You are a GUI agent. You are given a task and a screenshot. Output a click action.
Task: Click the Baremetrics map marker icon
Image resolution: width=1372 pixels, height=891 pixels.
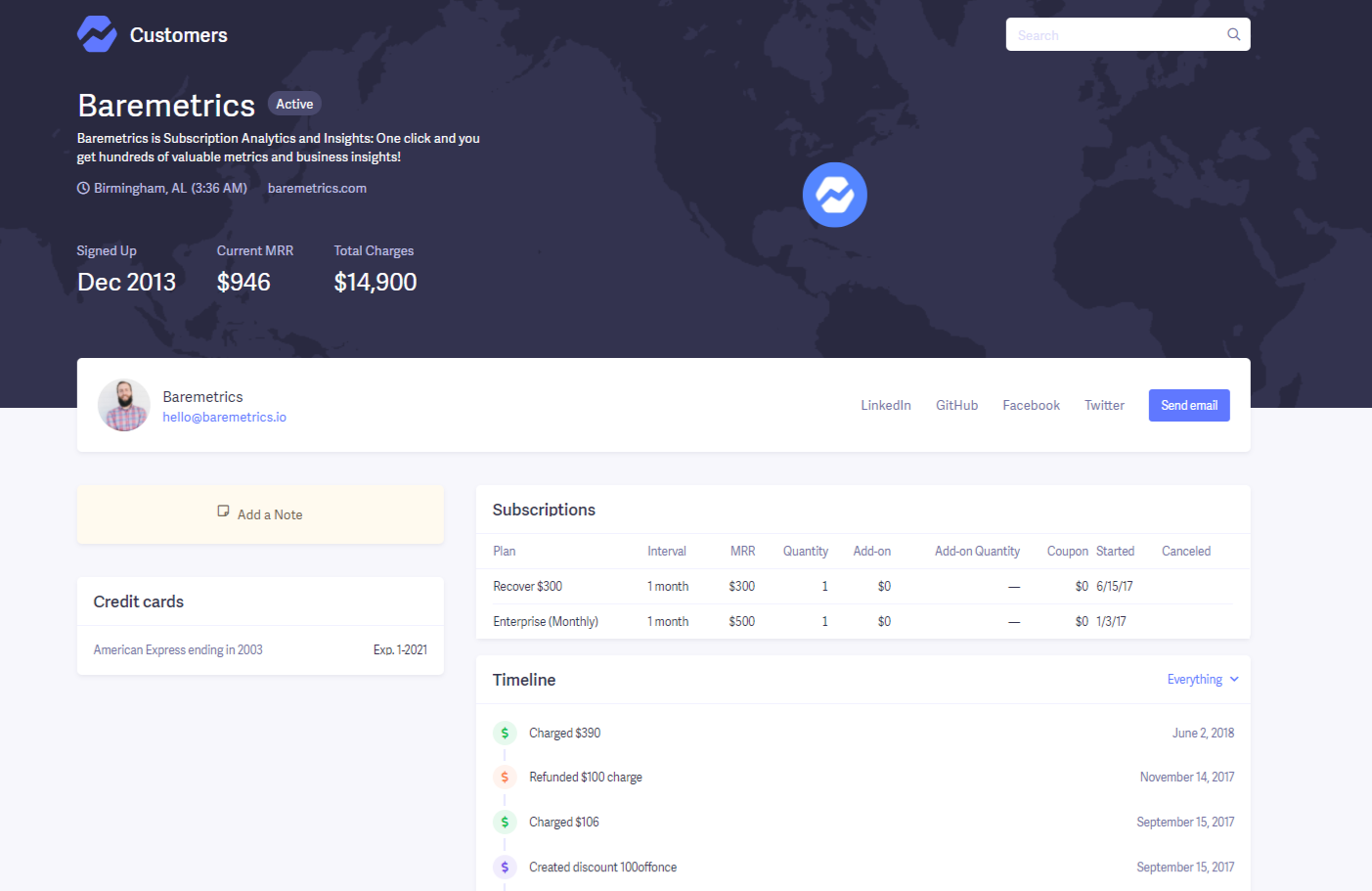click(834, 195)
